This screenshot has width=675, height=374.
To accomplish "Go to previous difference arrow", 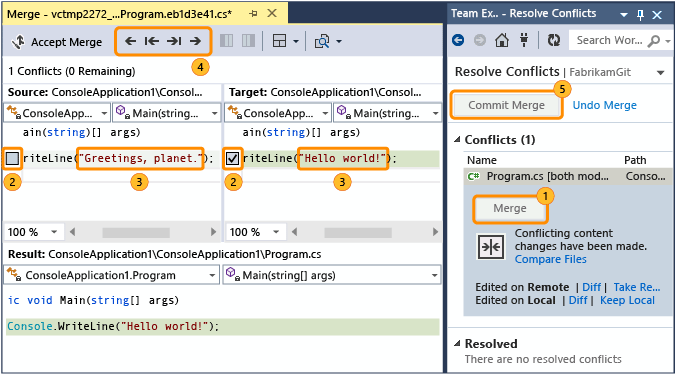I will coord(130,41).
